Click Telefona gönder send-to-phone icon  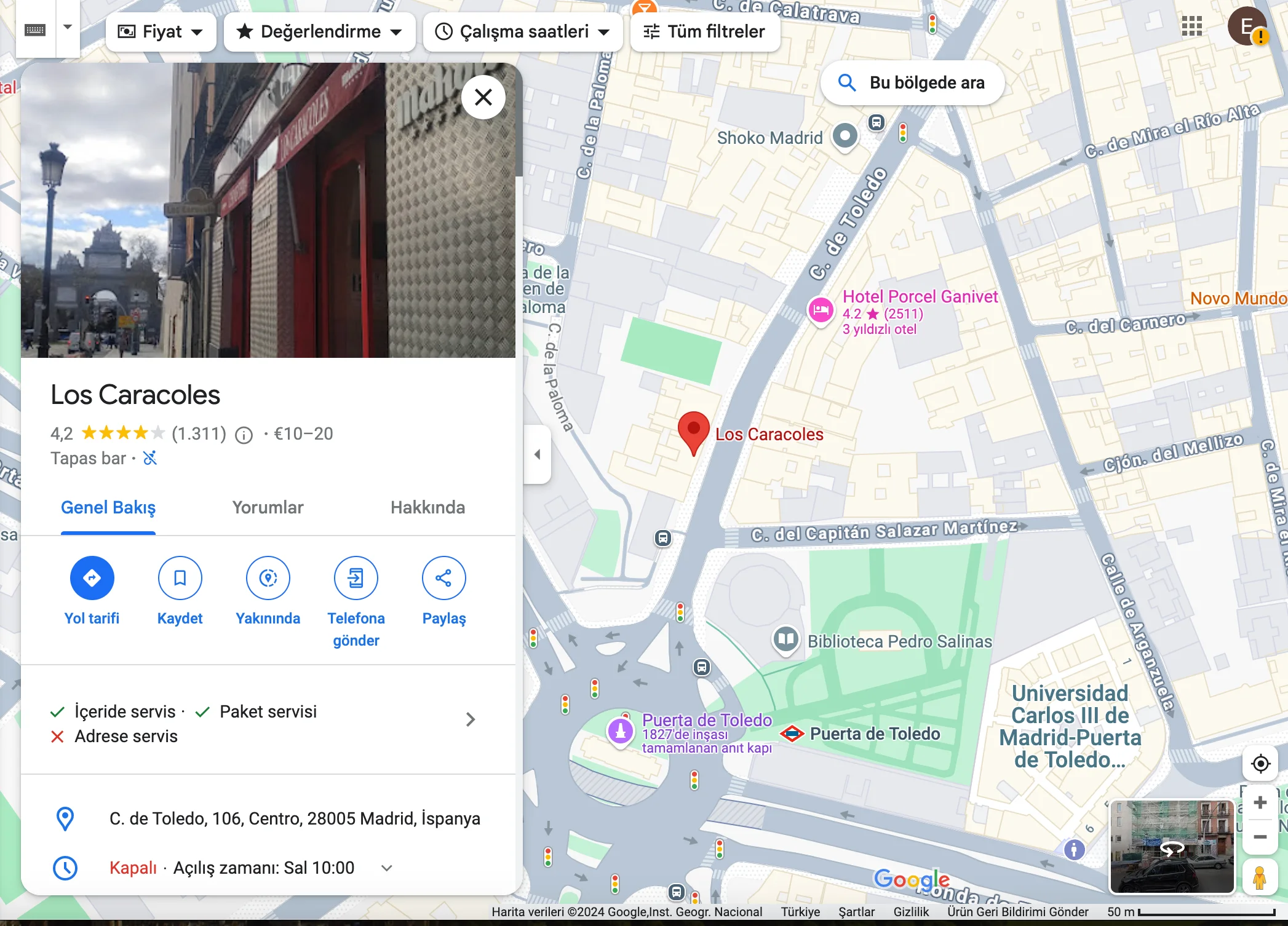[356, 578]
